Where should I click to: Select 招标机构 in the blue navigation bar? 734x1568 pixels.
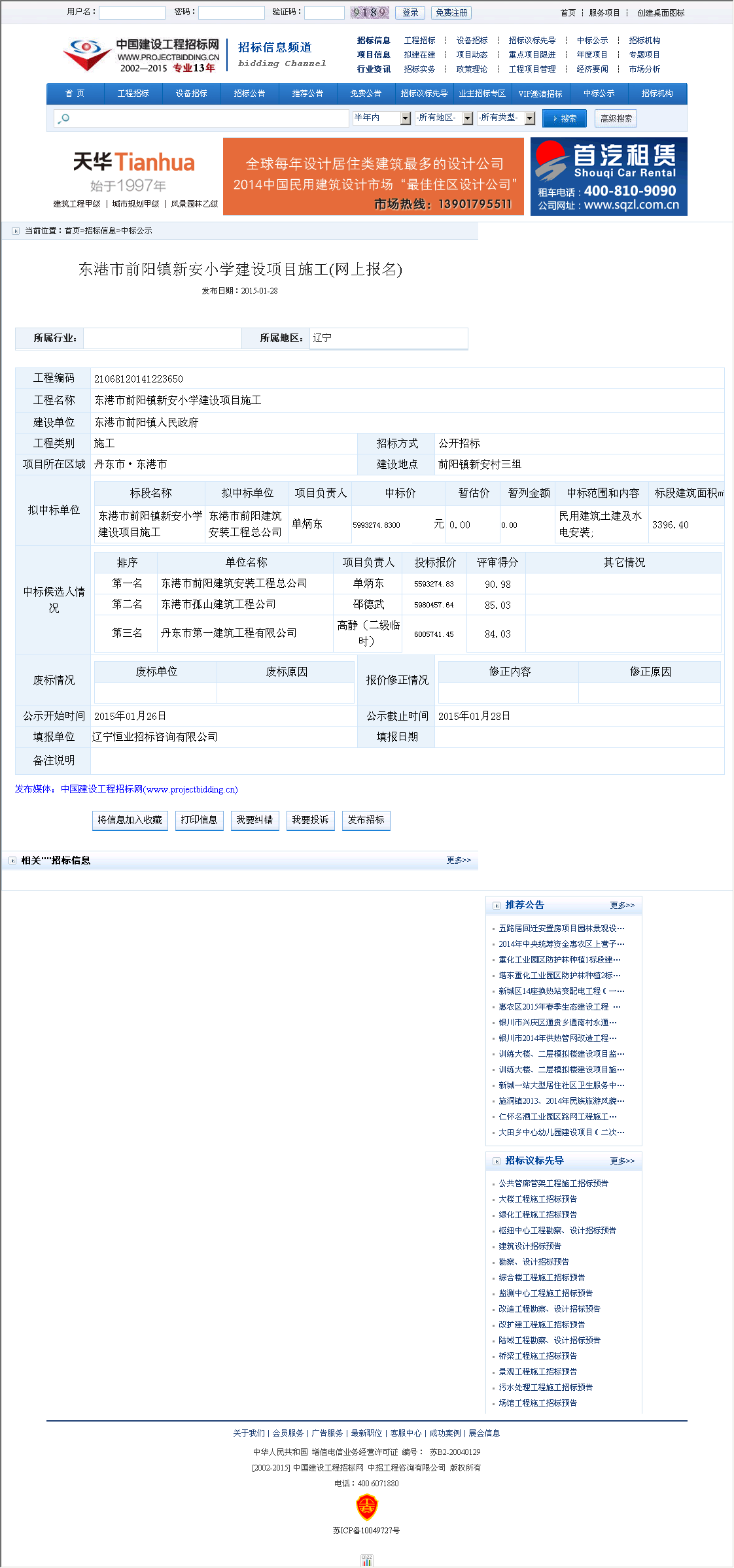click(x=657, y=94)
